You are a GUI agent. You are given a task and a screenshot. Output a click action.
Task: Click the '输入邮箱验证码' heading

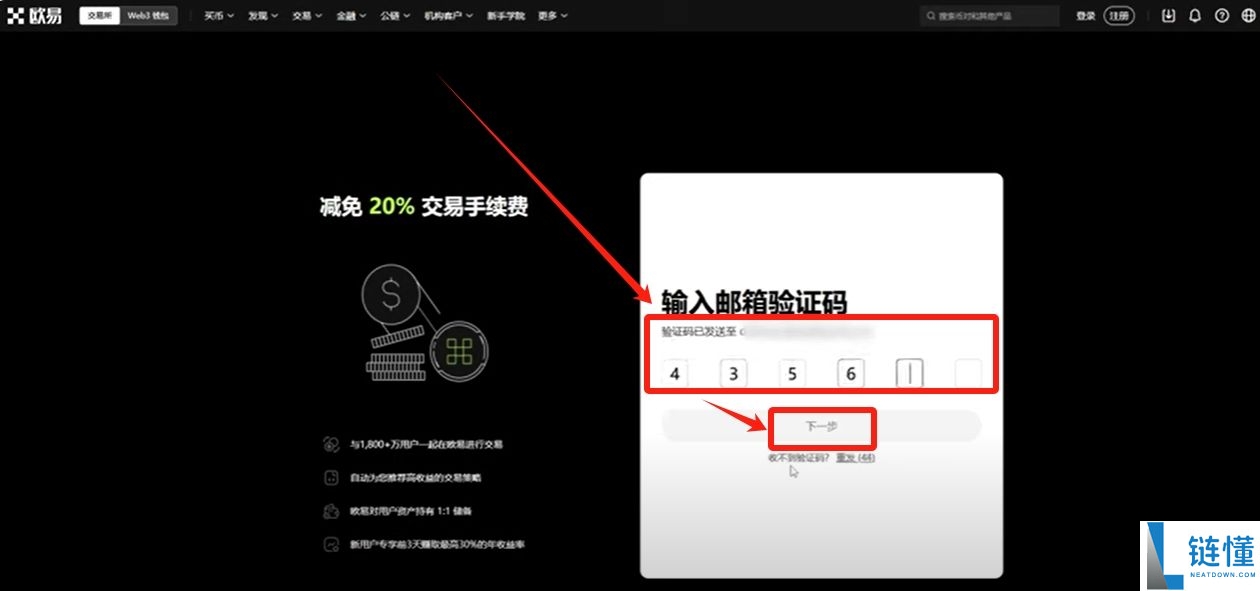tap(754, 301)
